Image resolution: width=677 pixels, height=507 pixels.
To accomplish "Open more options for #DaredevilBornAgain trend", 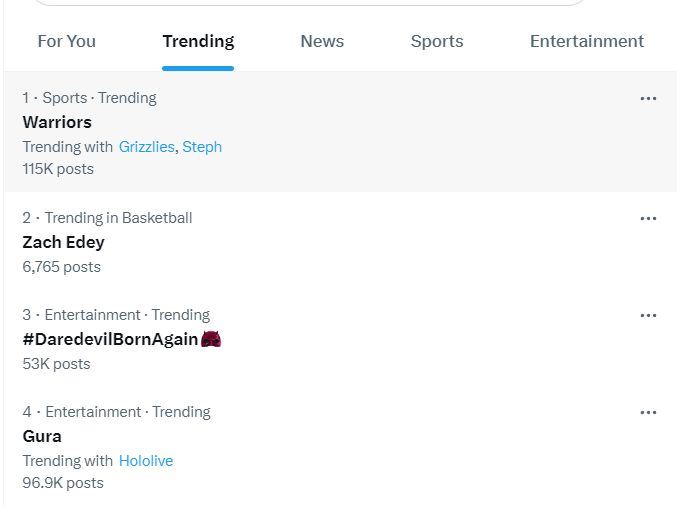I will coord(648,316).
